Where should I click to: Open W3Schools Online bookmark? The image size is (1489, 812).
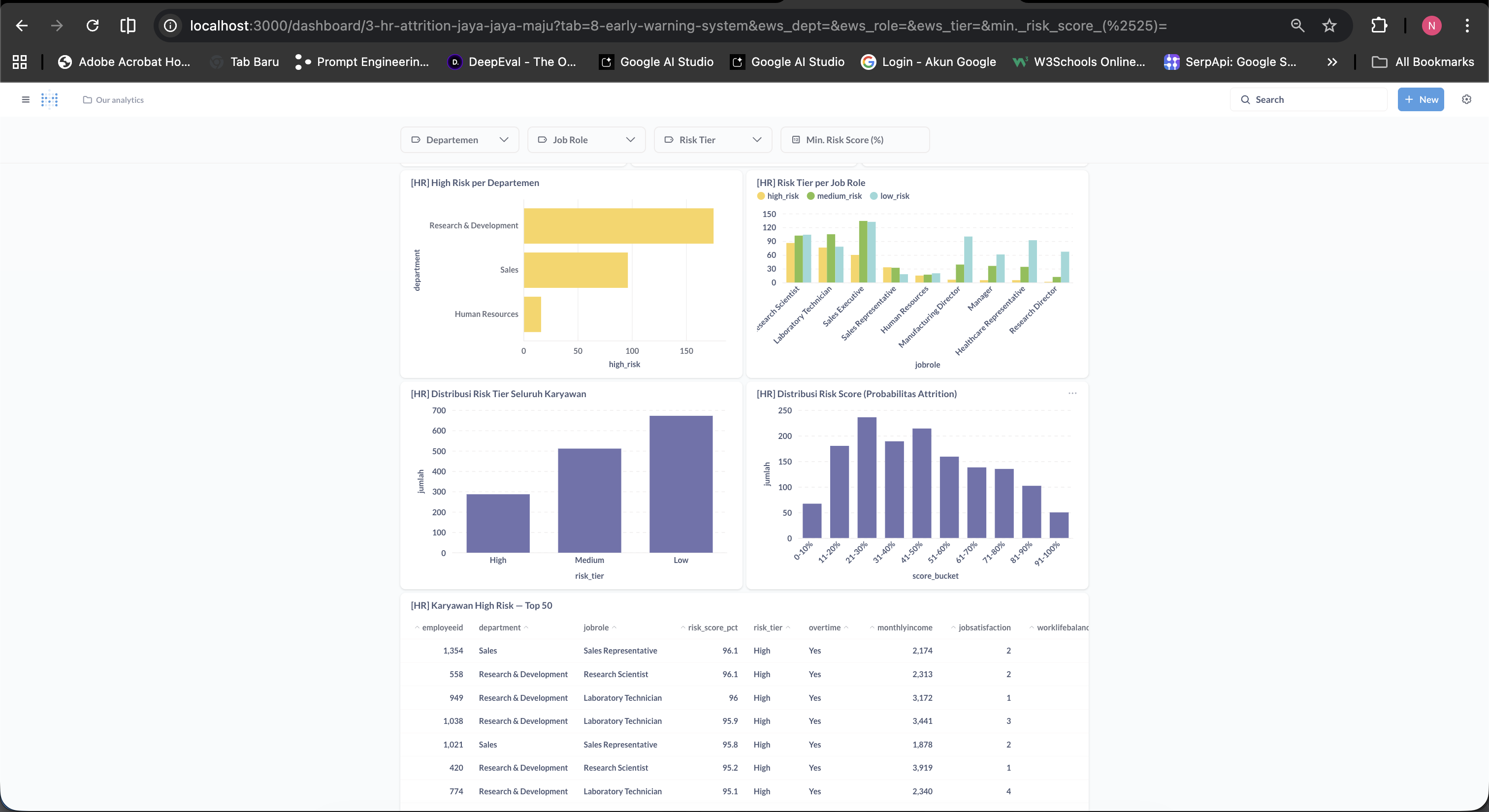(x=1079, y=62)
